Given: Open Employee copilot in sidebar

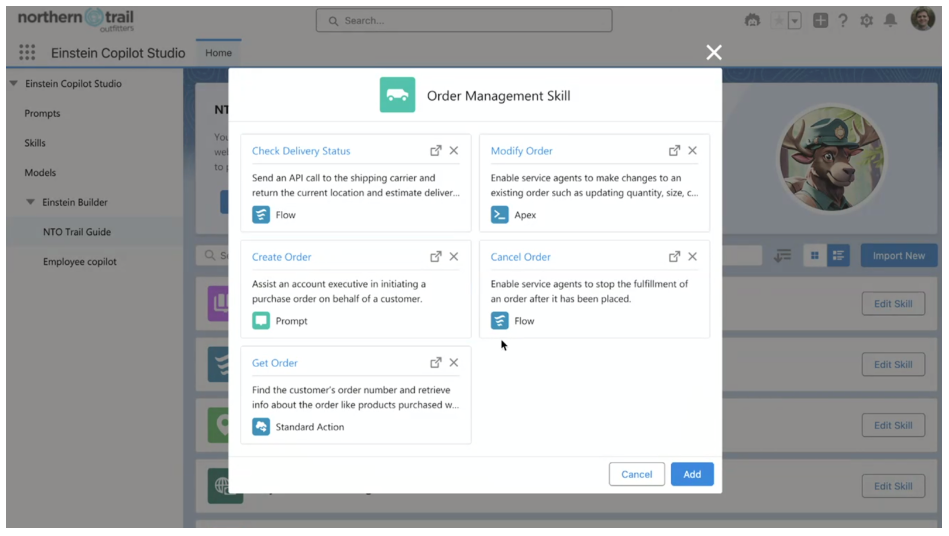Looking at the screenshot, I should 80,261.
